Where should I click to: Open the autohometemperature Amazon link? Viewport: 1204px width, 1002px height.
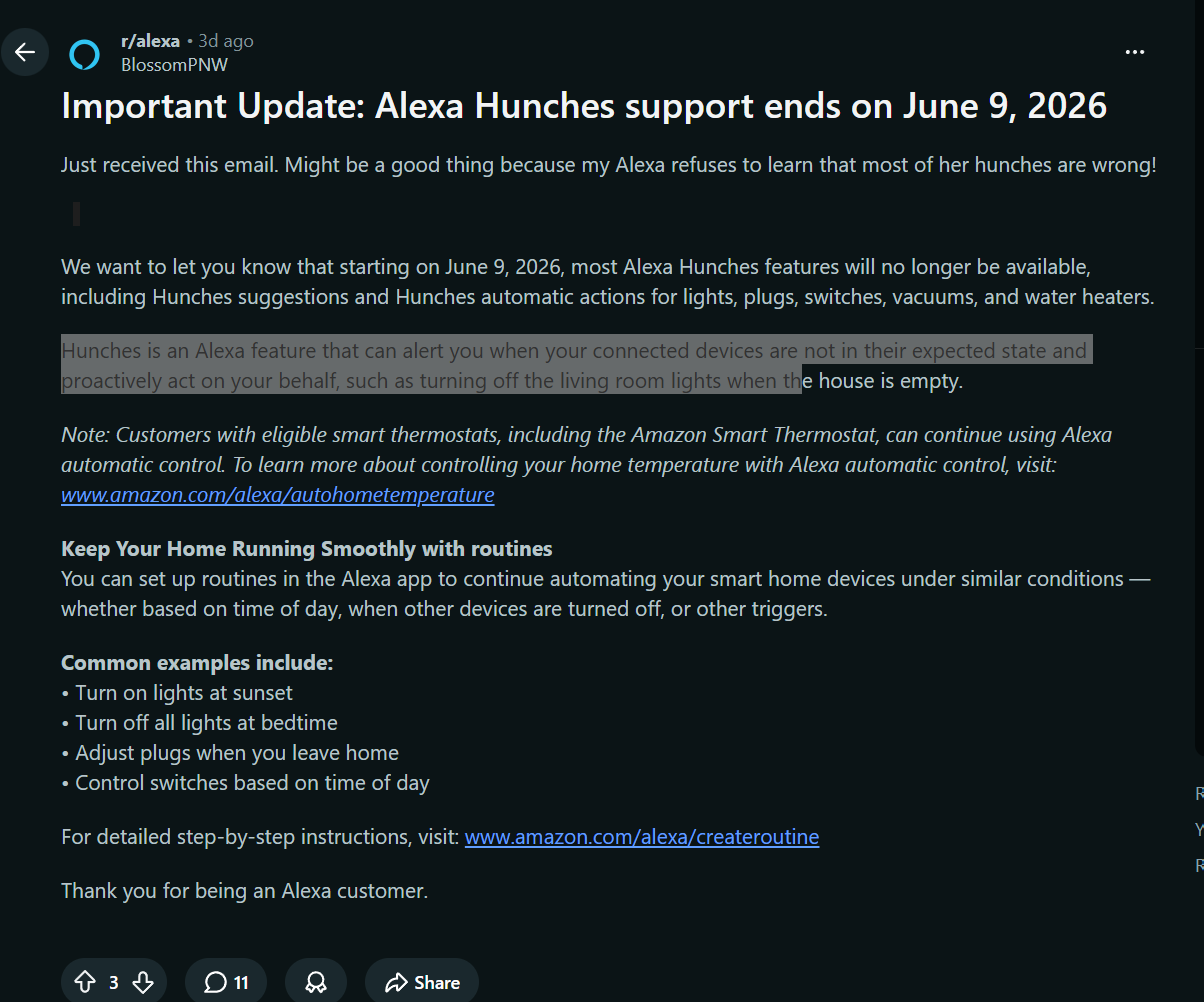pos(278,495)
